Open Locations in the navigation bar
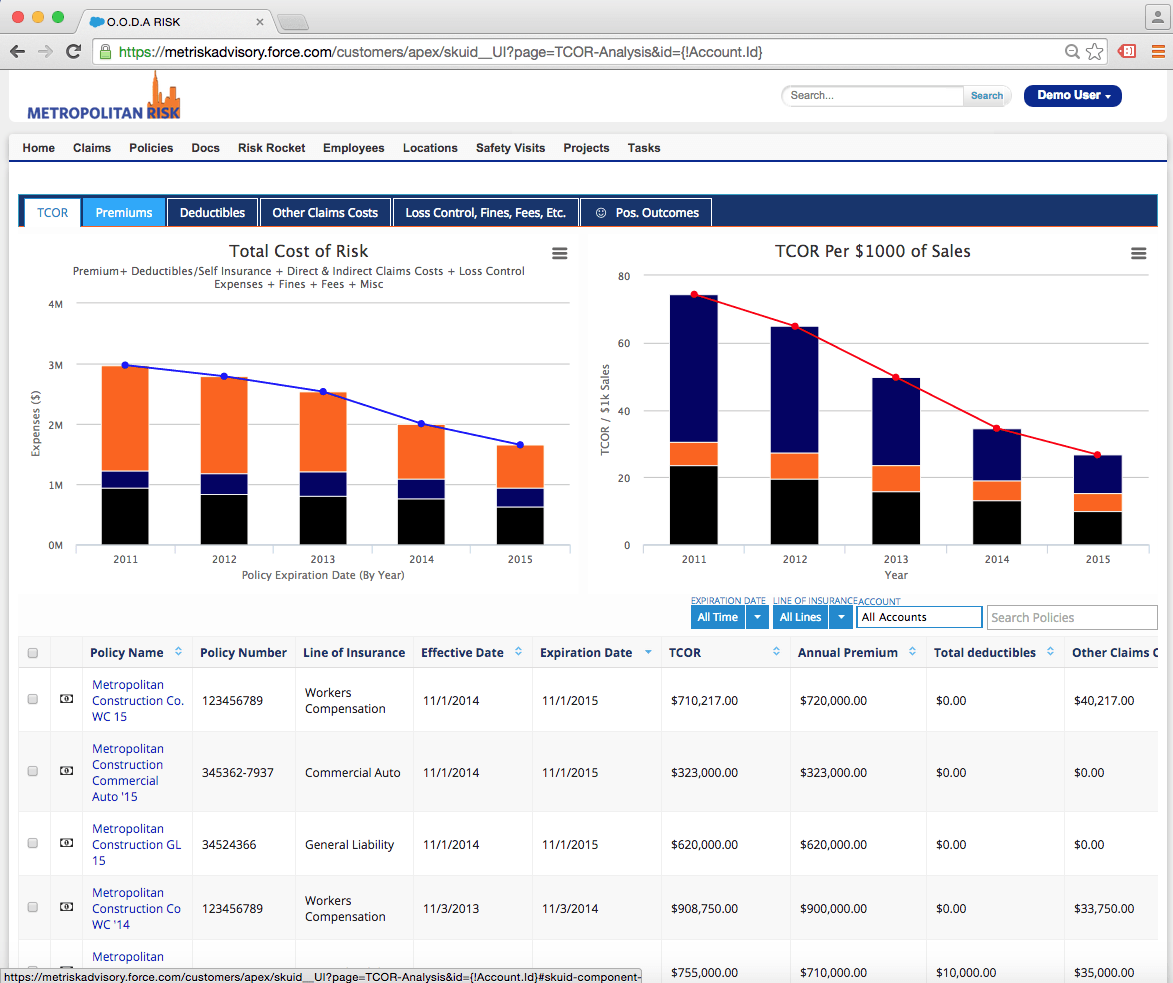Viewport: 1173px width, 983px height. (x=430, y=148)
